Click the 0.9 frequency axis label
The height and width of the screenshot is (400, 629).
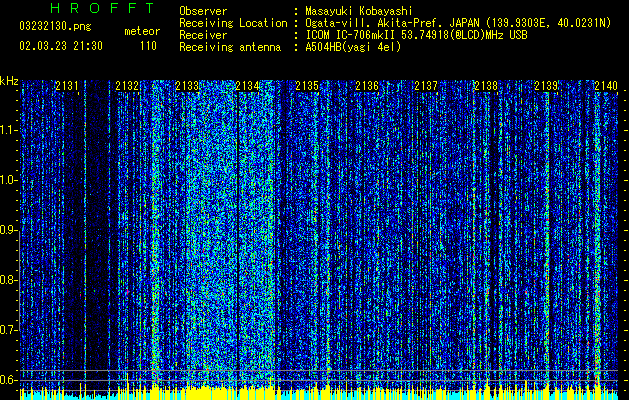pyautogui.click(x=8, y=230)
